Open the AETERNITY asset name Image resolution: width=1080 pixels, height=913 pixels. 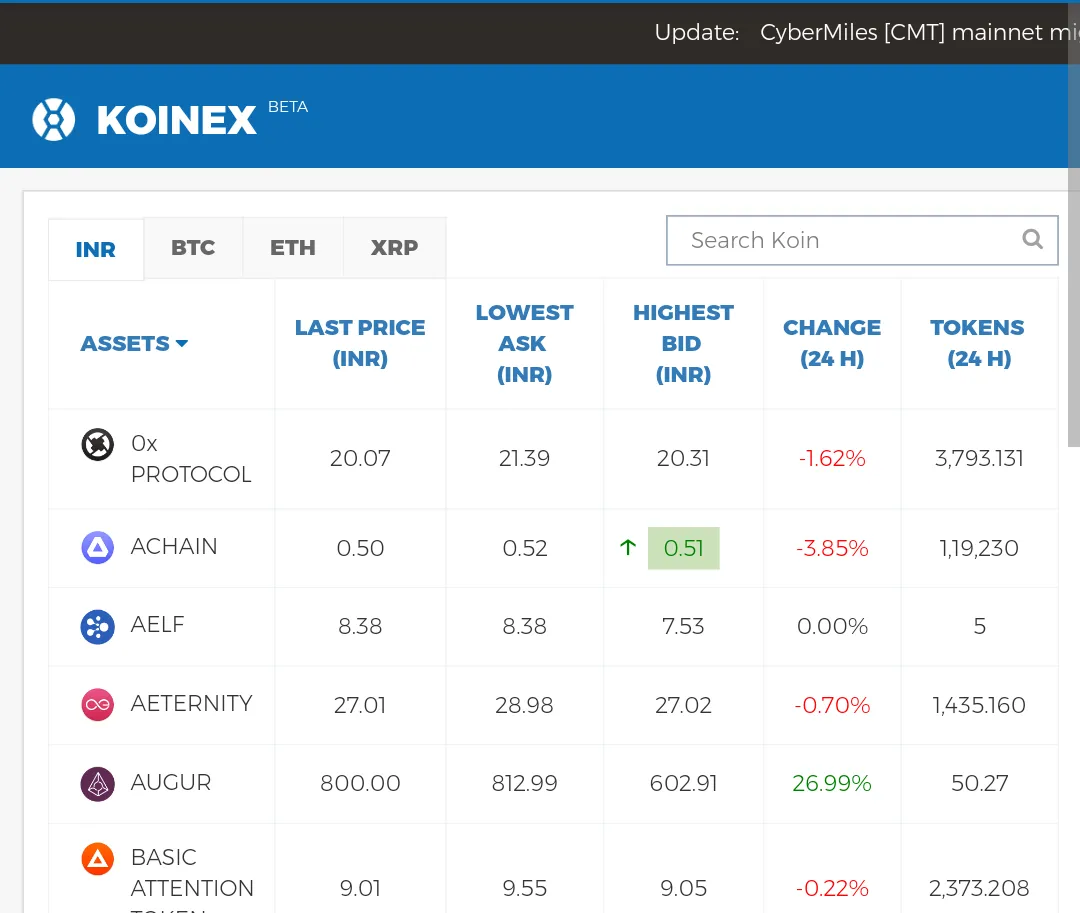point(191,703)
